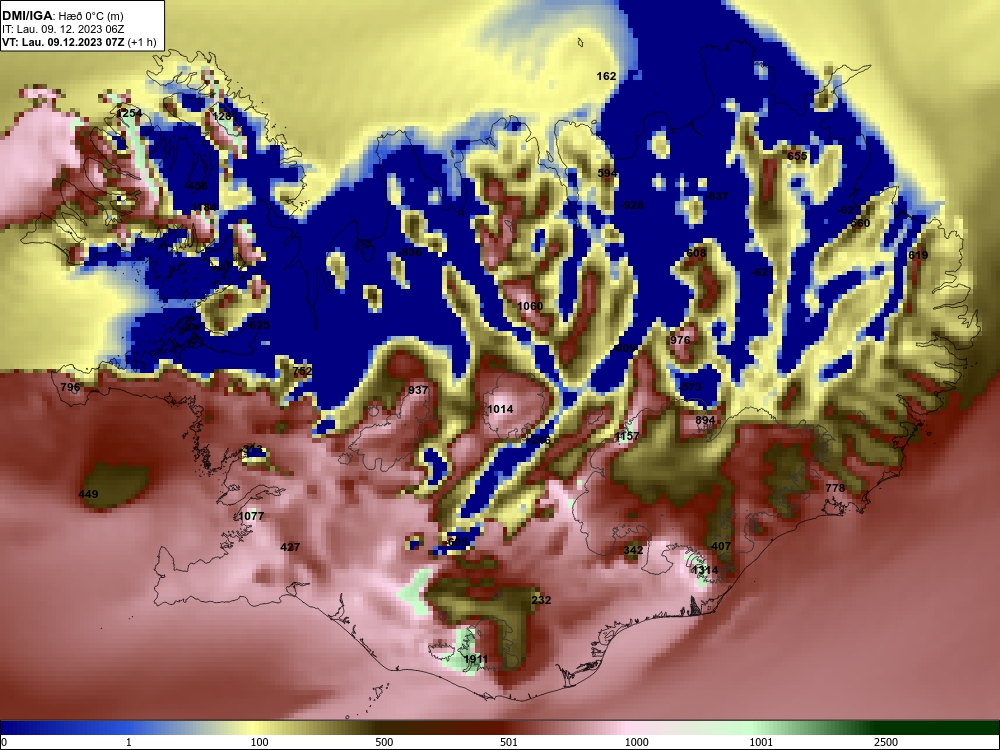Click the 976 reading
Viewport: 1000px width, 750px height.
pos(680,340)
